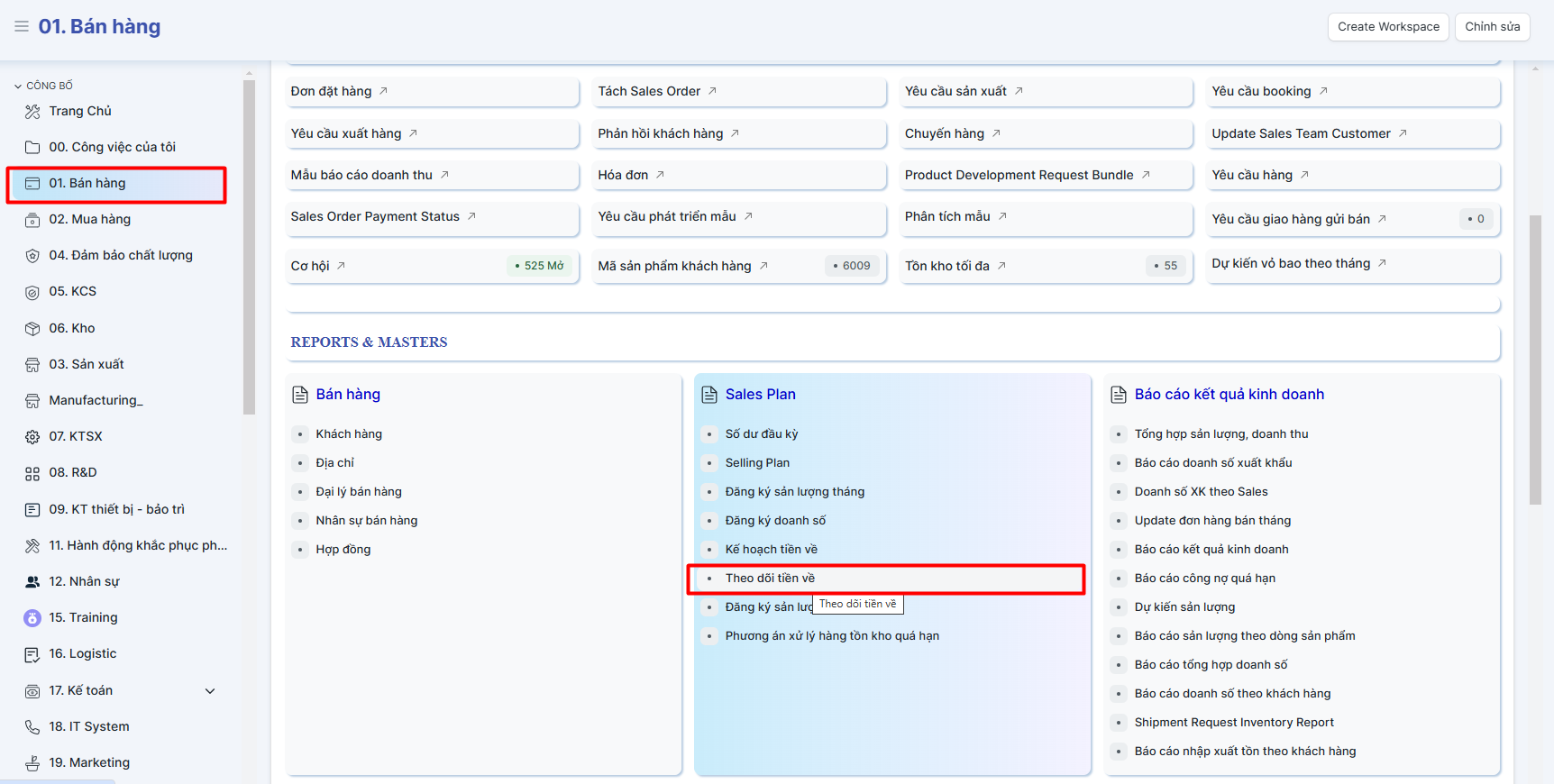Viewport: 1554px width, 784px height.
Task: Click the 07. KTSX gear icon
Action: (32, 437)
